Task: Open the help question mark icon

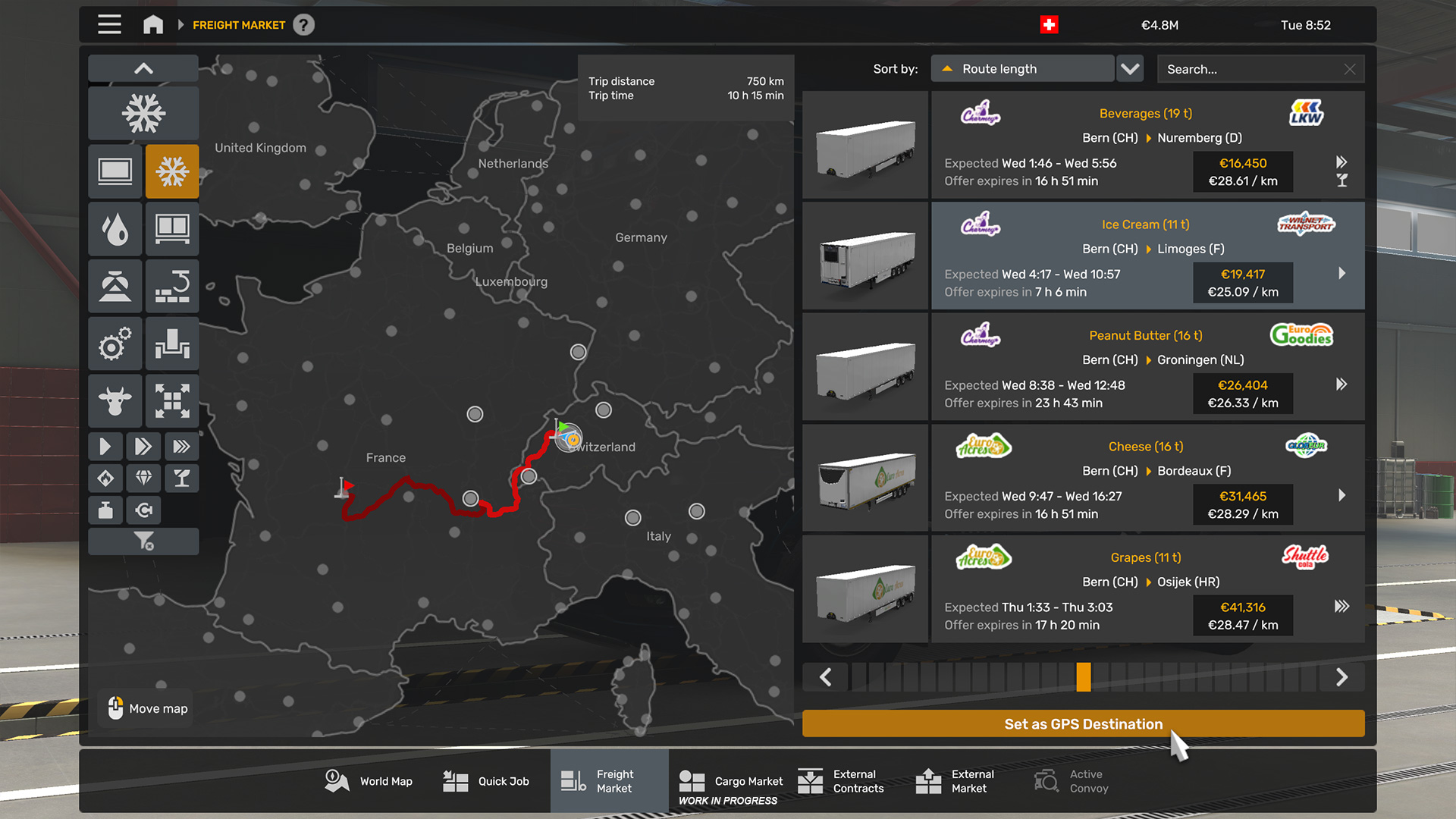Action: click(x=304, y=25)
